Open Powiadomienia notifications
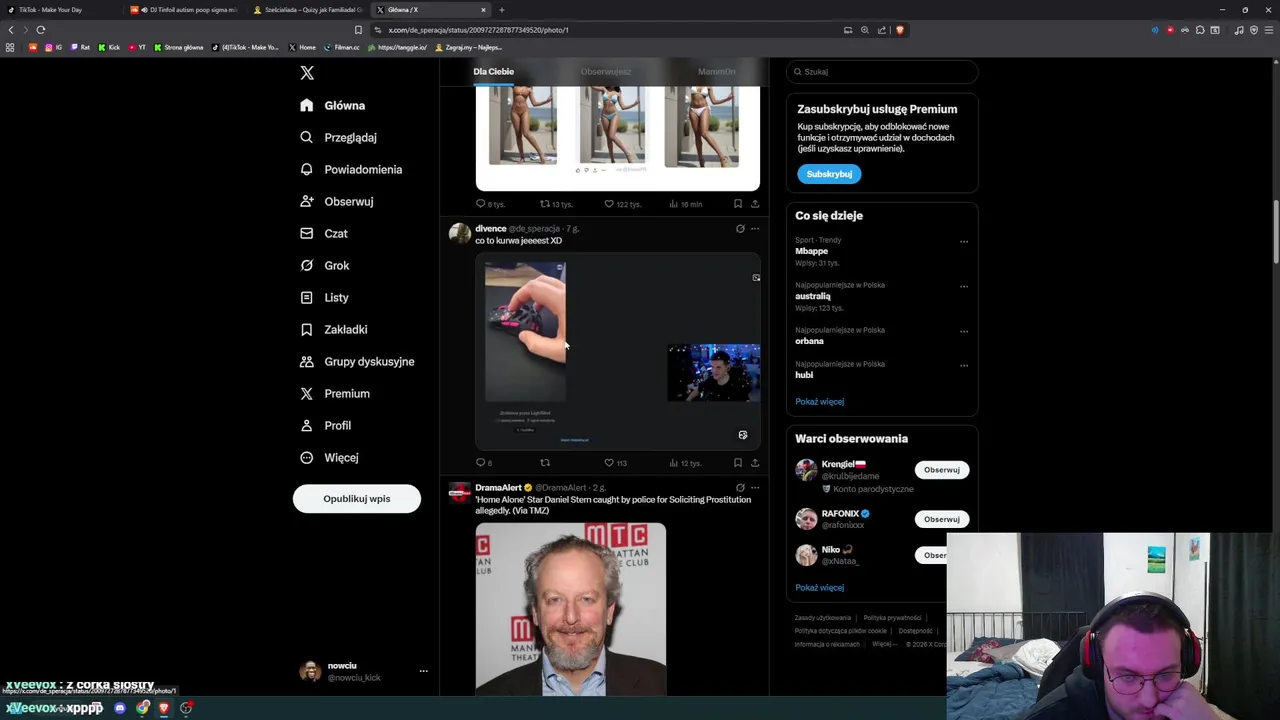This screenshot has width=1280, height=720. (x=351, y=169)
